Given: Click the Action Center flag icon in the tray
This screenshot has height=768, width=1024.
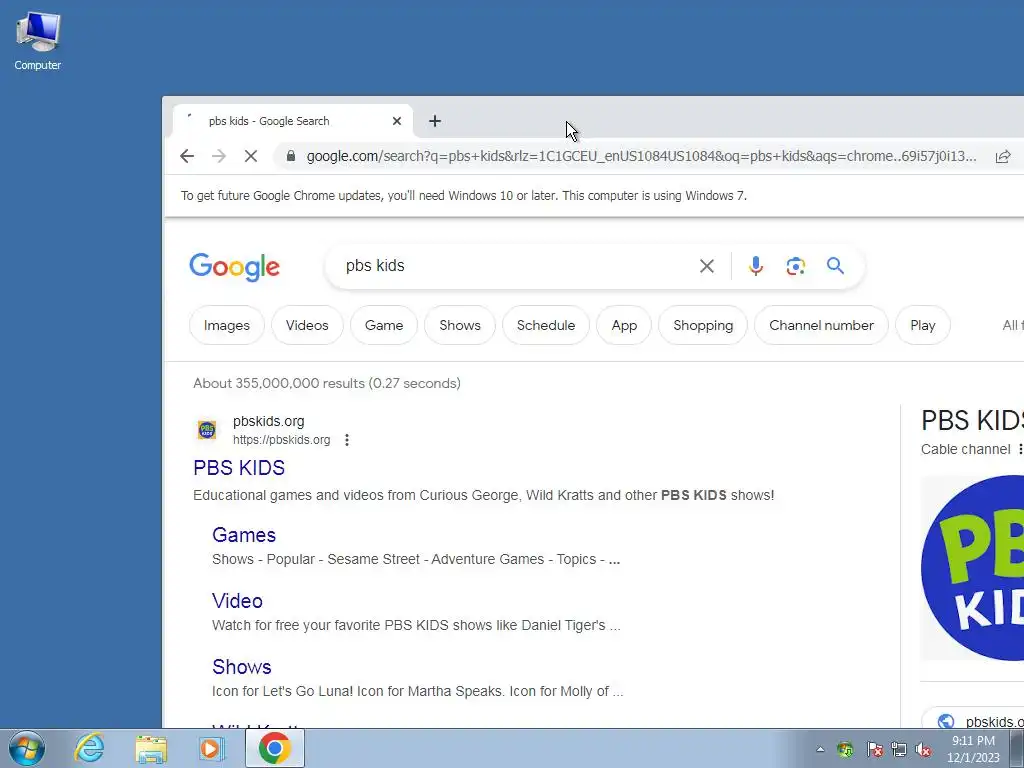Looking at the screenshot, I should click(x=874, y=749).
